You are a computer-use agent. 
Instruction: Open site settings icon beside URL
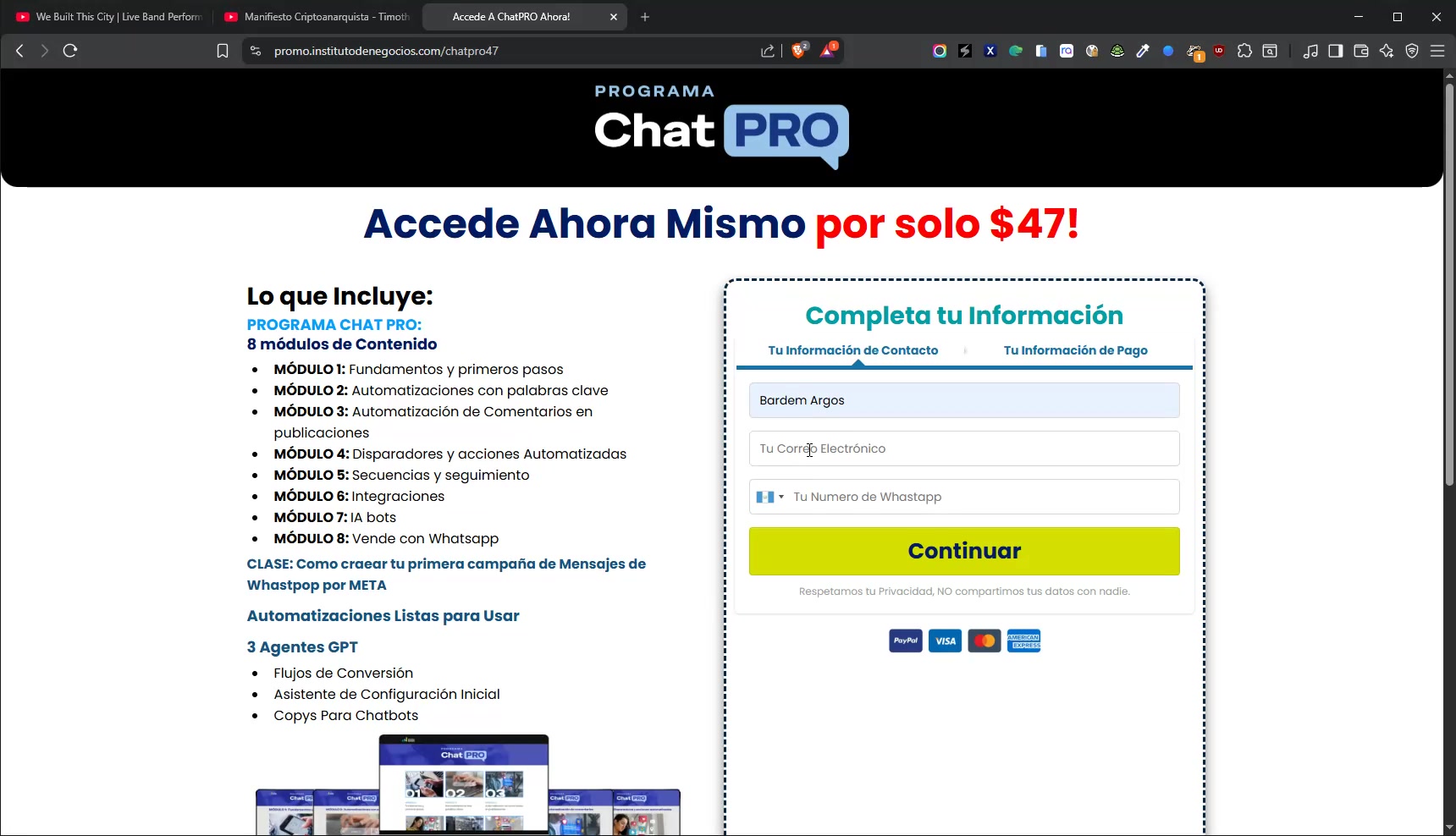[x=256, y=51]
